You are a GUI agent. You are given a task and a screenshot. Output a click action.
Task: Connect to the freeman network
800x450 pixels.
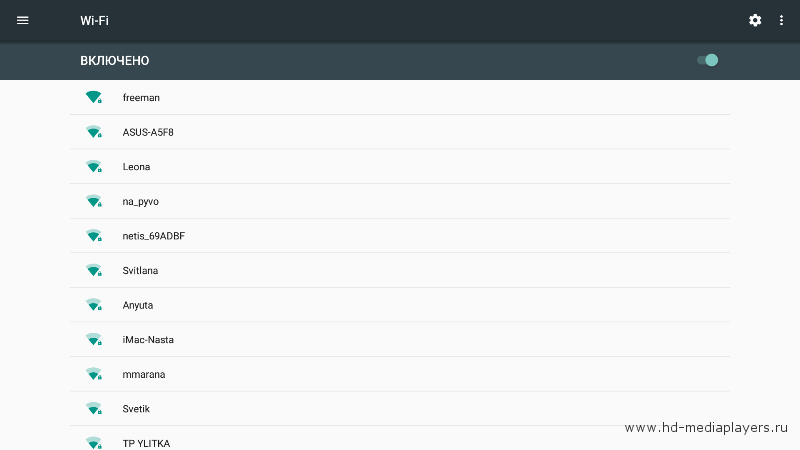tap(400, 97)
